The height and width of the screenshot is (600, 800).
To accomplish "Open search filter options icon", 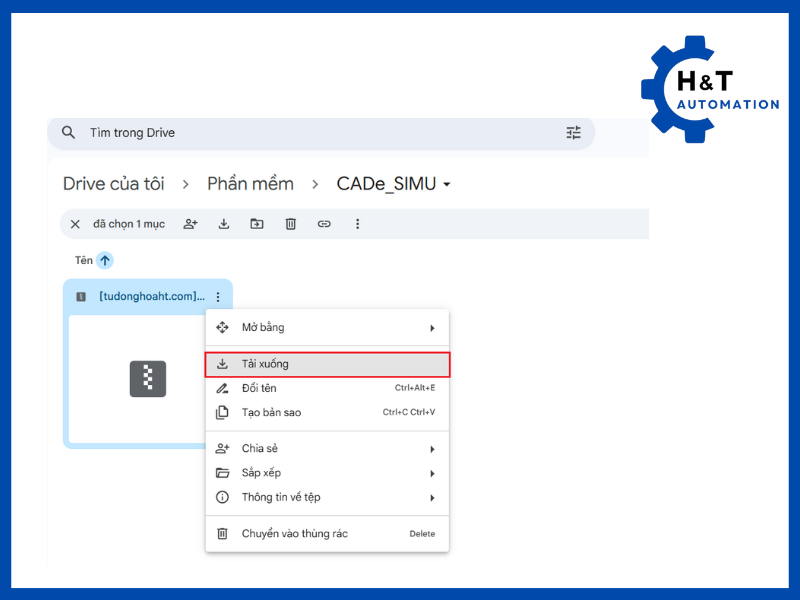I will click(573, 133).
